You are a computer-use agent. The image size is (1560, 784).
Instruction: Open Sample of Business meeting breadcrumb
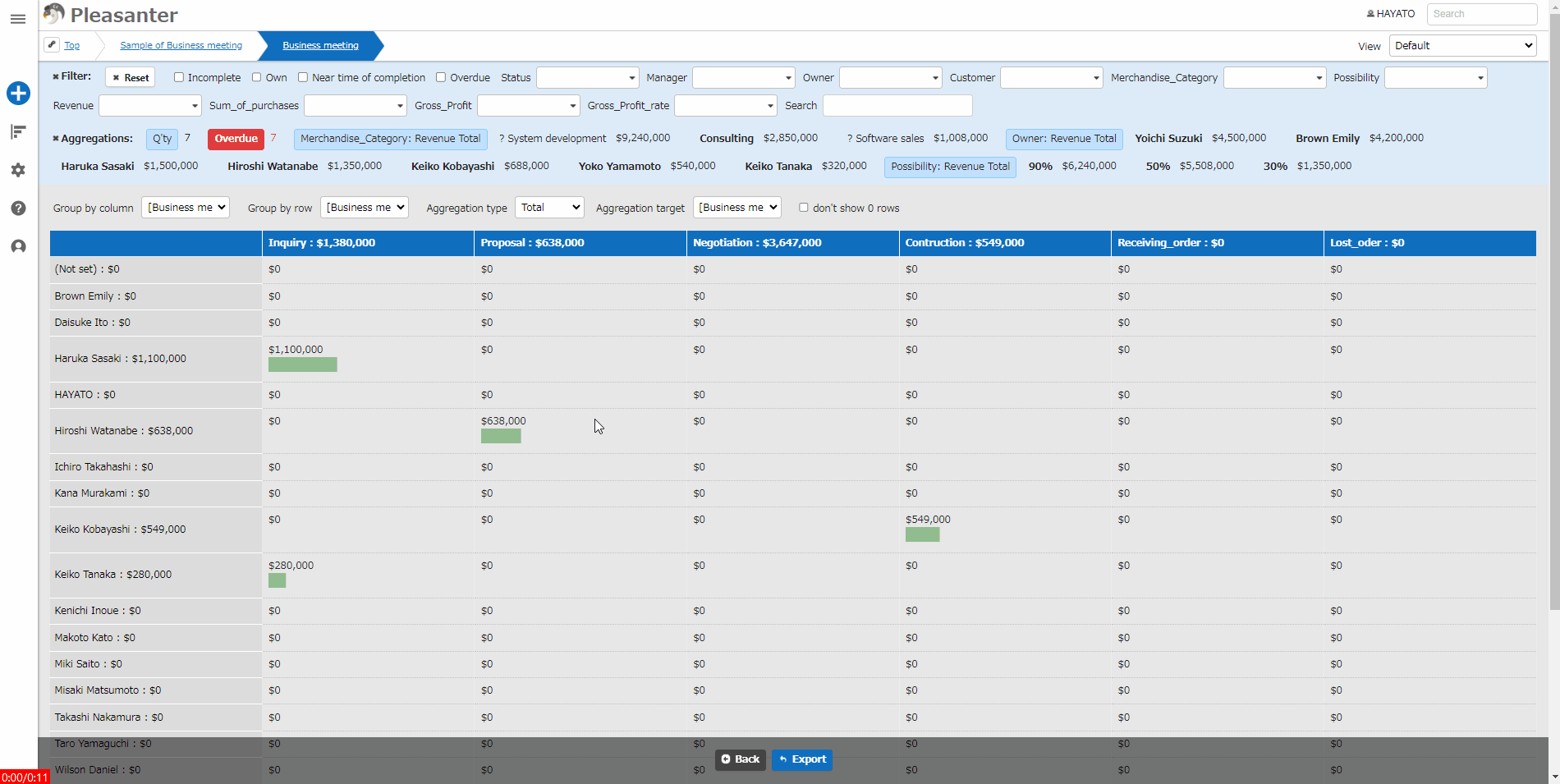(181, 46)
